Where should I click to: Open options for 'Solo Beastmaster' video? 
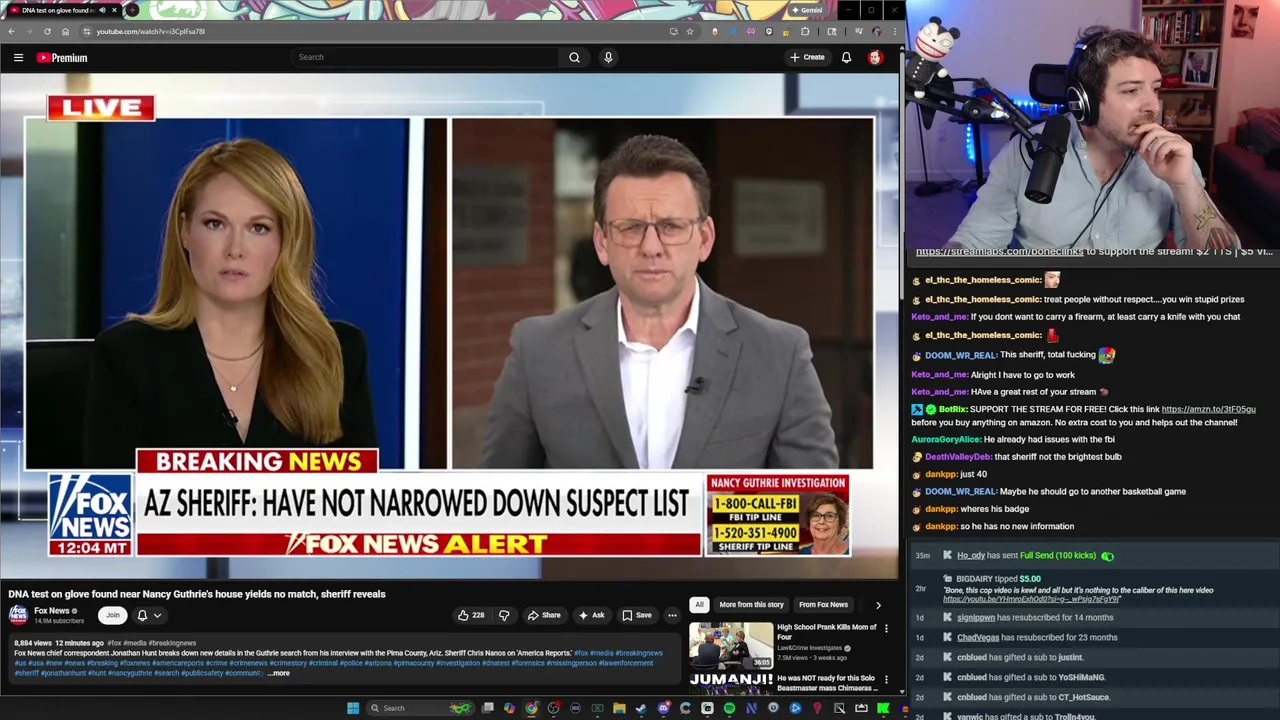pos(886,679)
